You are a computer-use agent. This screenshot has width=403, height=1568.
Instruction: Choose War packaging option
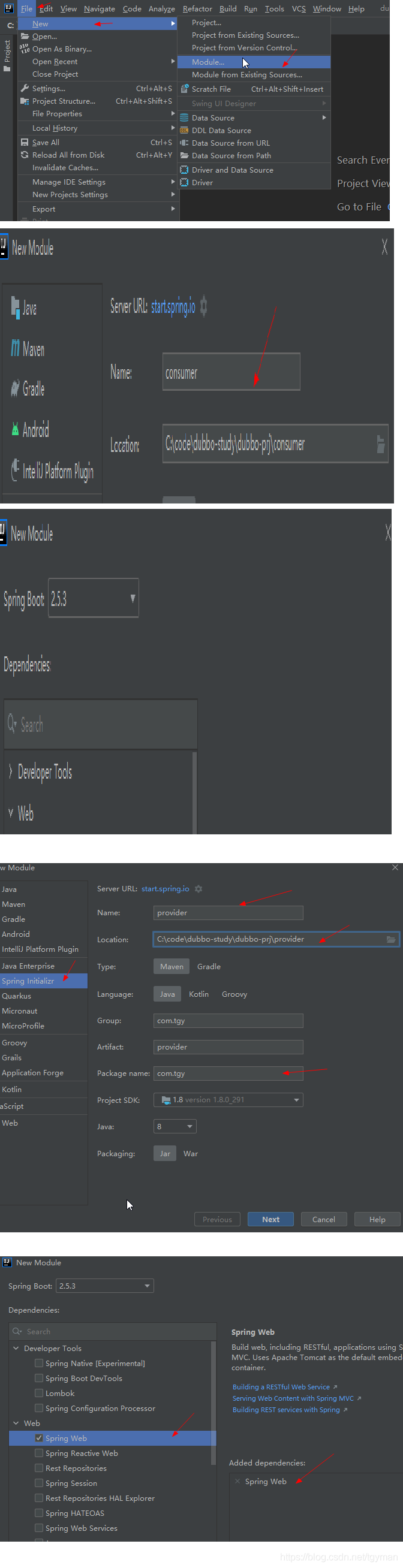(191, 1153)
